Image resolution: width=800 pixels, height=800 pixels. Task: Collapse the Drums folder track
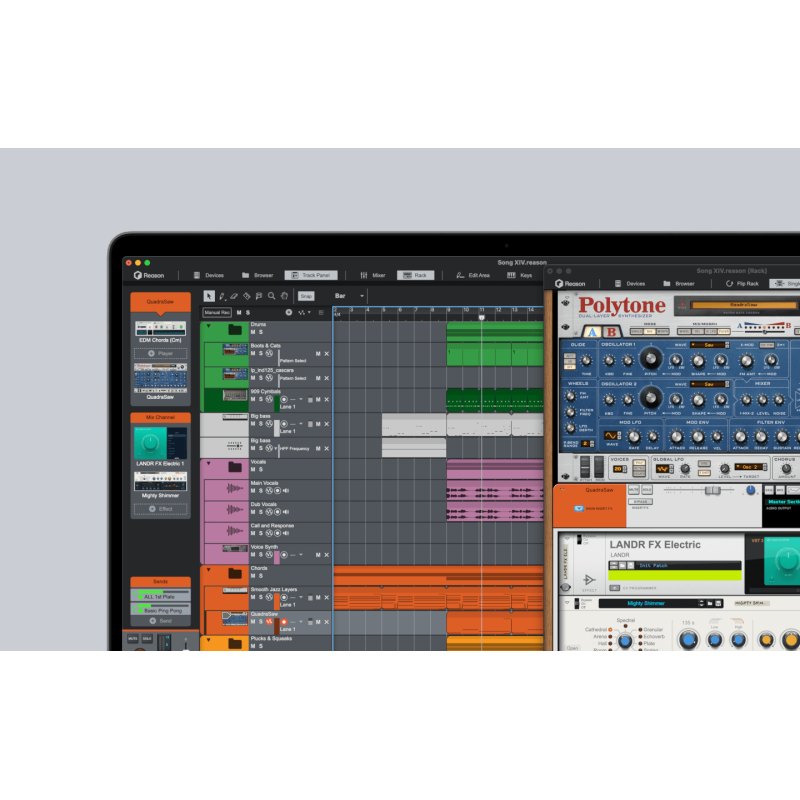coord(209,326)
